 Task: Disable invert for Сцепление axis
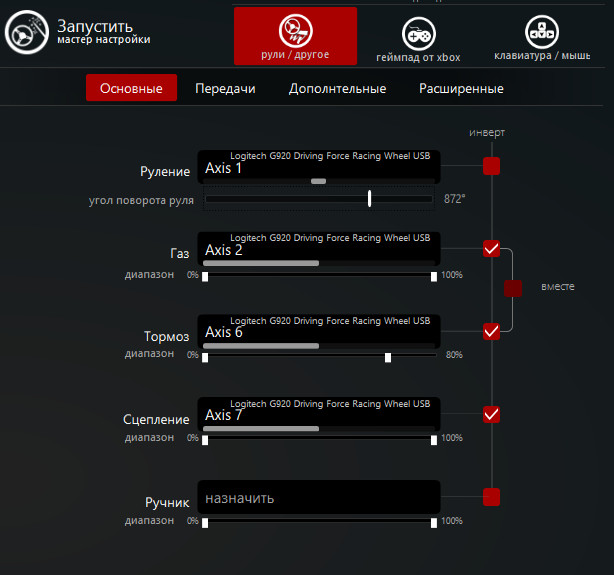(491, 414)
